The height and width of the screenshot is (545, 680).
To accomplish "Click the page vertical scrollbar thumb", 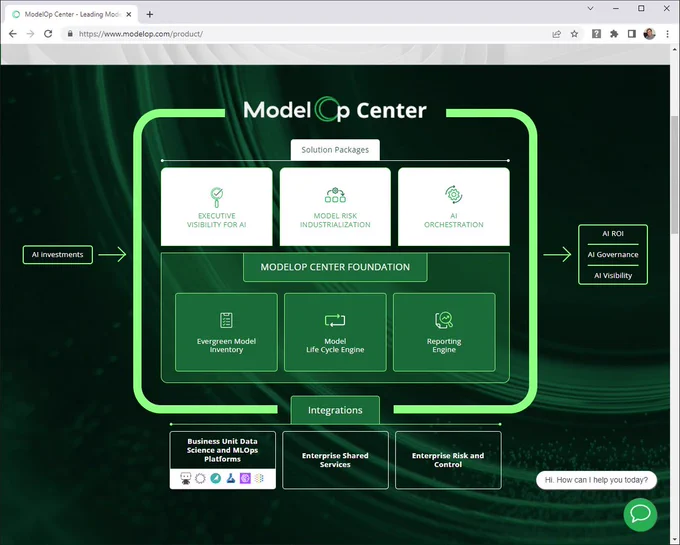I will point(675,176).
